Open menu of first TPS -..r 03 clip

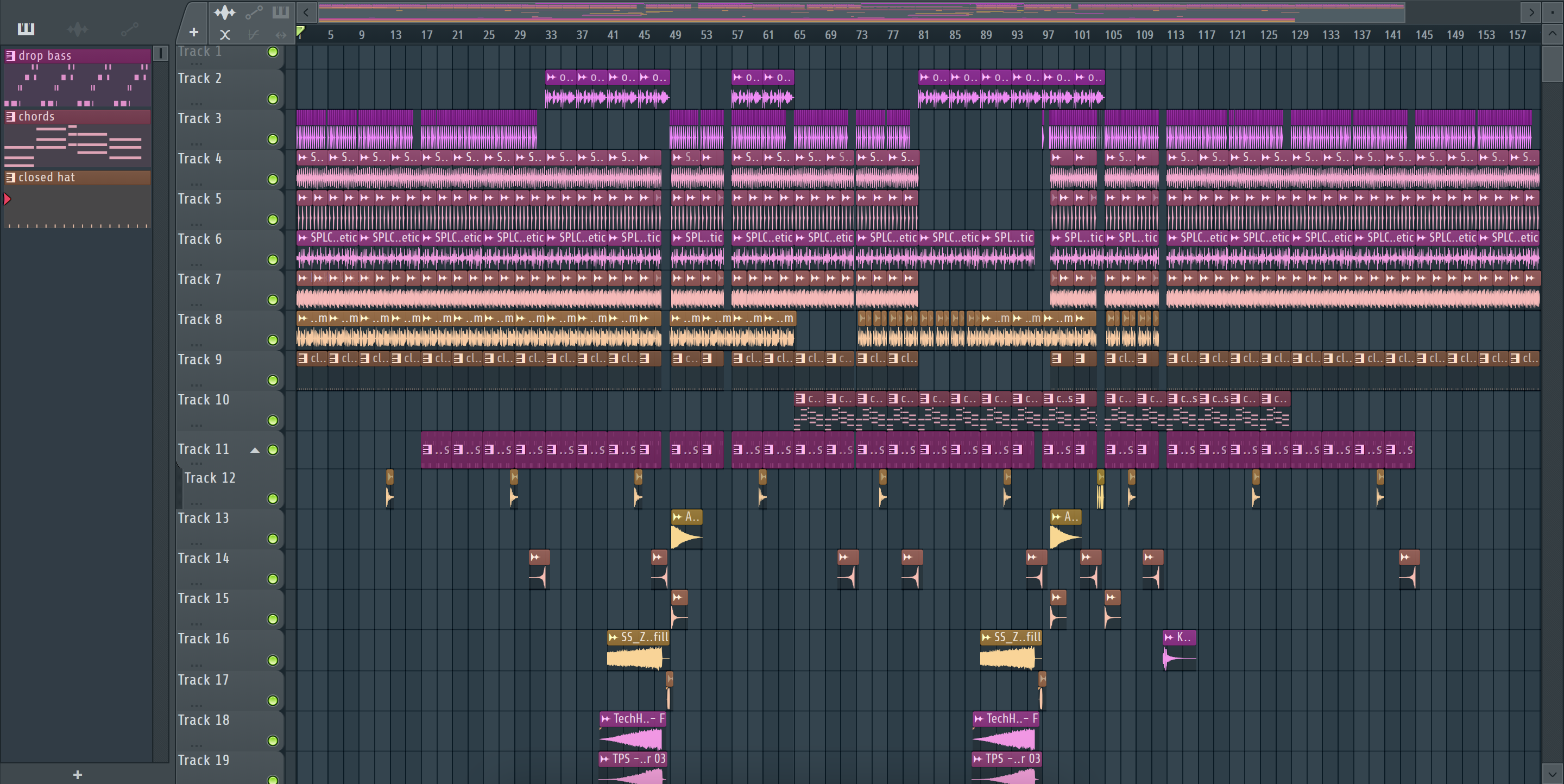point(605,758)
